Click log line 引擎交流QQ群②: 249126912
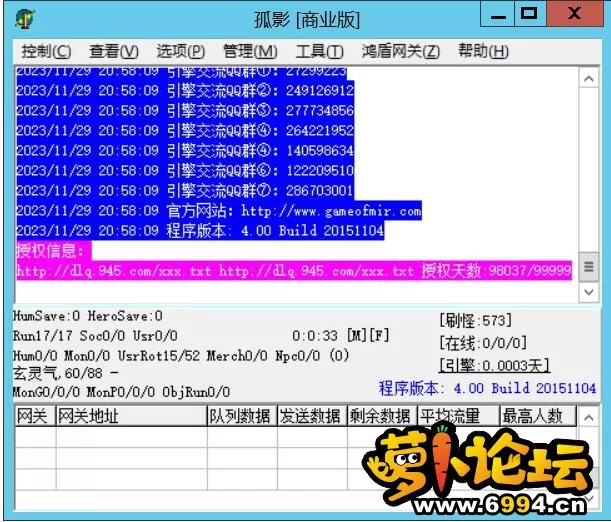The height and width of the screenshot is (522, 611). pos(185,91)
